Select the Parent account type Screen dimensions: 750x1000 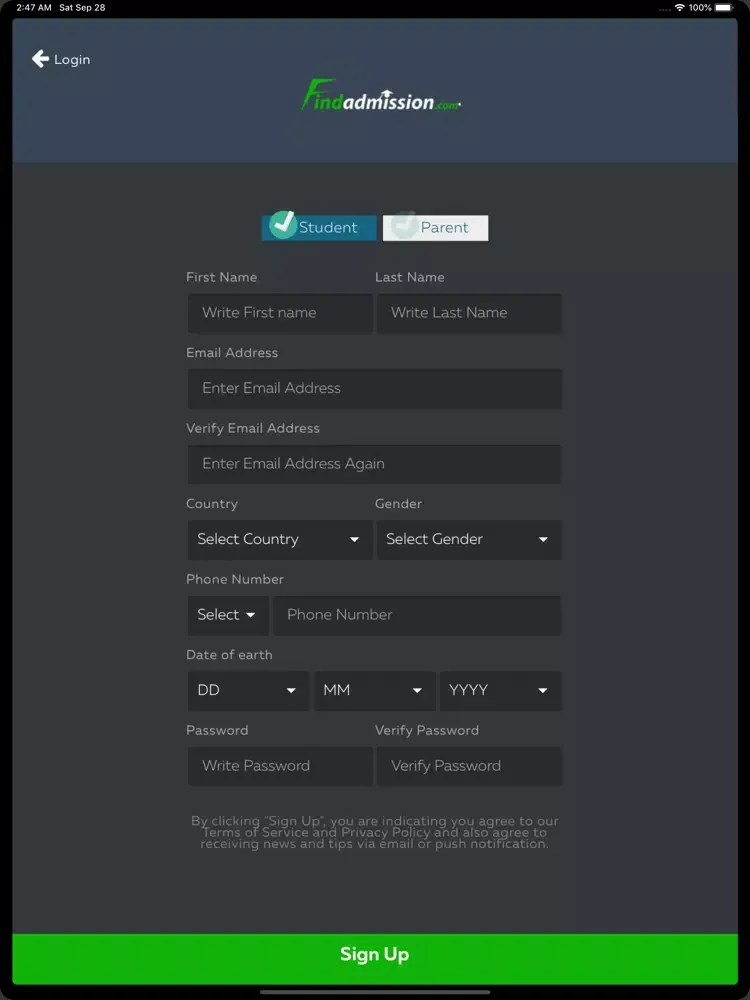[436, 228]
